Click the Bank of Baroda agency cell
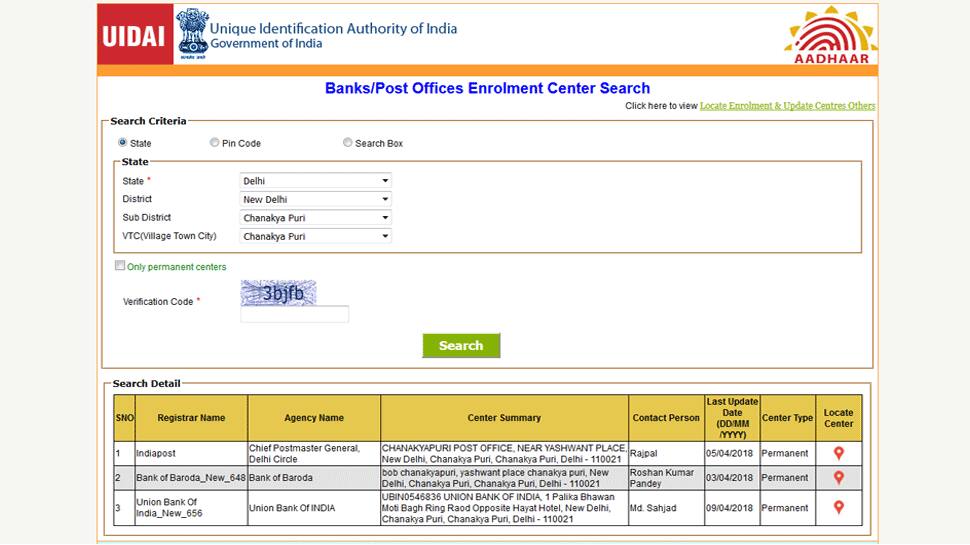The image size is (970, 545). [x=314, y=478]
